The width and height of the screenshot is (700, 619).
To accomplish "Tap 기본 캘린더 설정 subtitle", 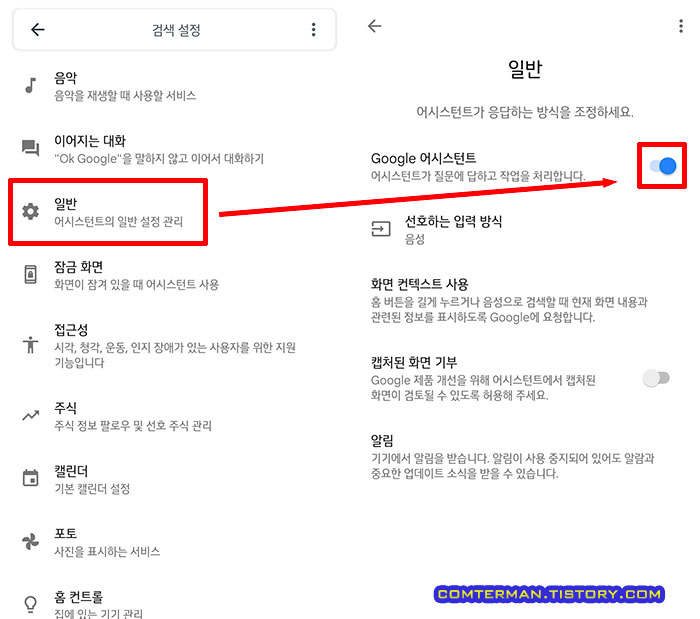I will pyautogui.click(x=92, y=489).
